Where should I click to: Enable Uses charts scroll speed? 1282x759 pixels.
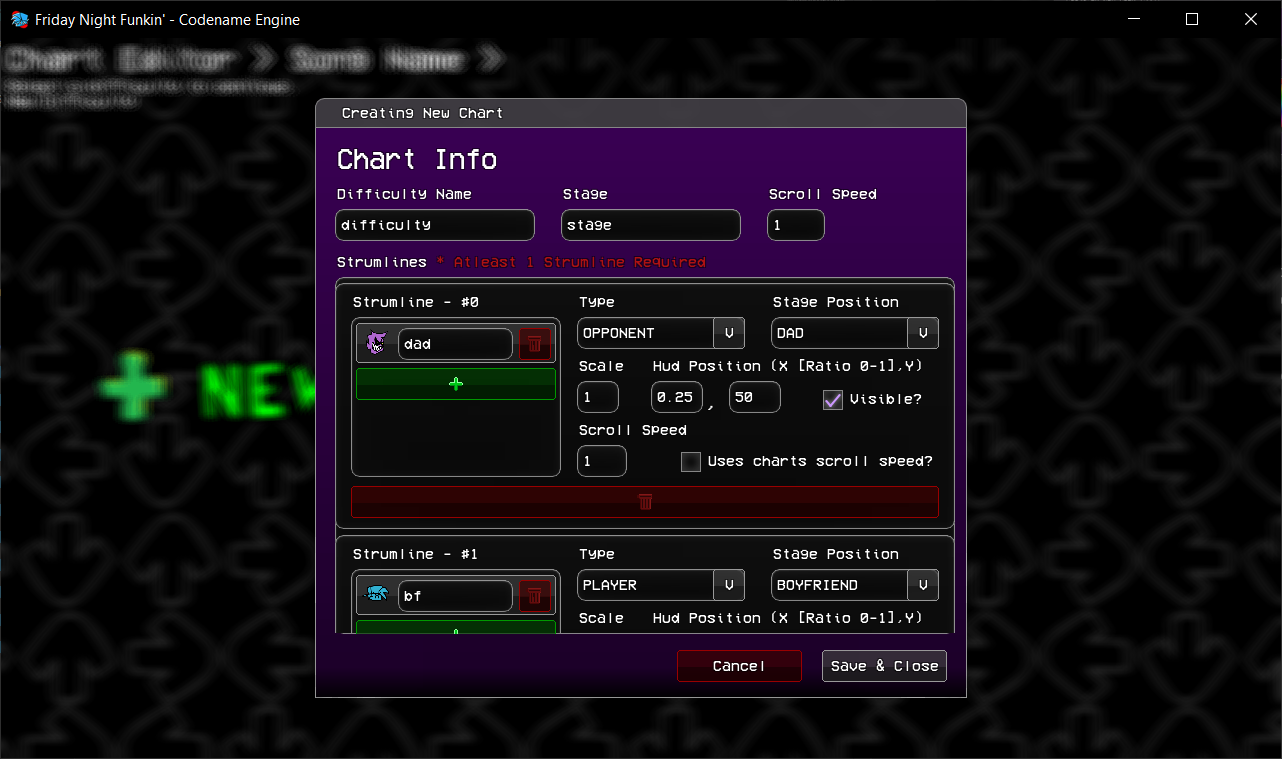click(690, 461)
